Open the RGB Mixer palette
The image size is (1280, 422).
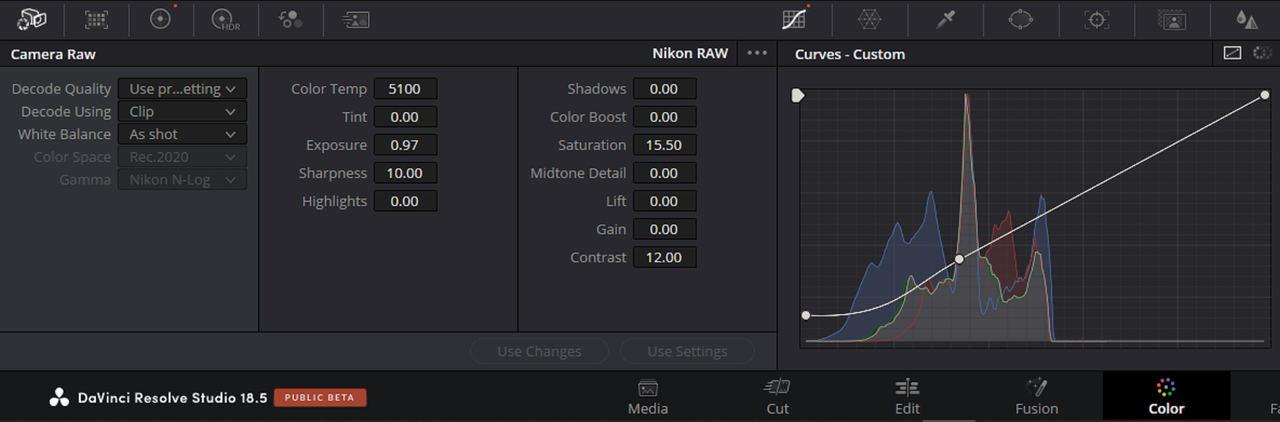[290, 19]
